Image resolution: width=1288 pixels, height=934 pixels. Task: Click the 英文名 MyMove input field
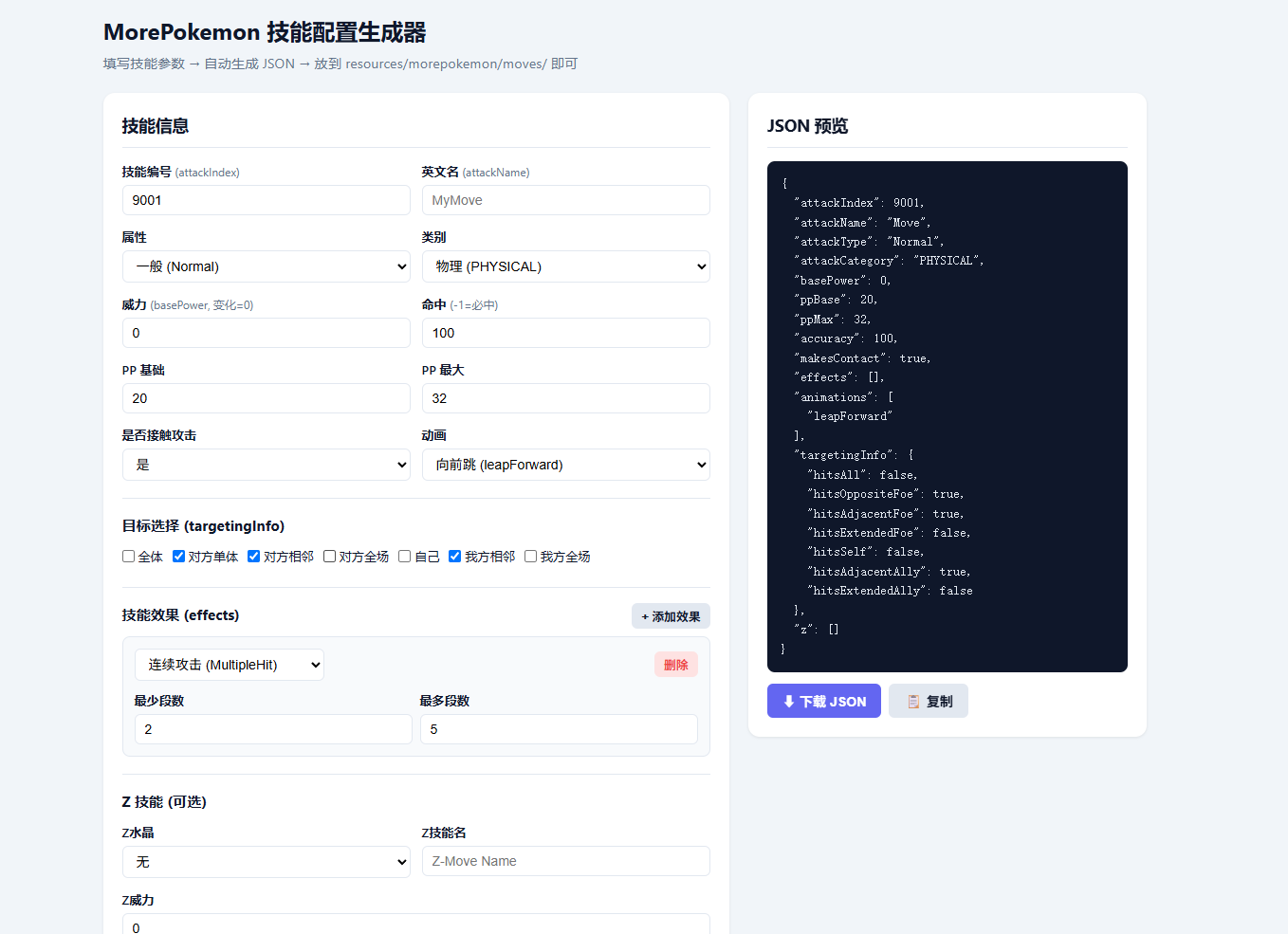pos(566,200)
